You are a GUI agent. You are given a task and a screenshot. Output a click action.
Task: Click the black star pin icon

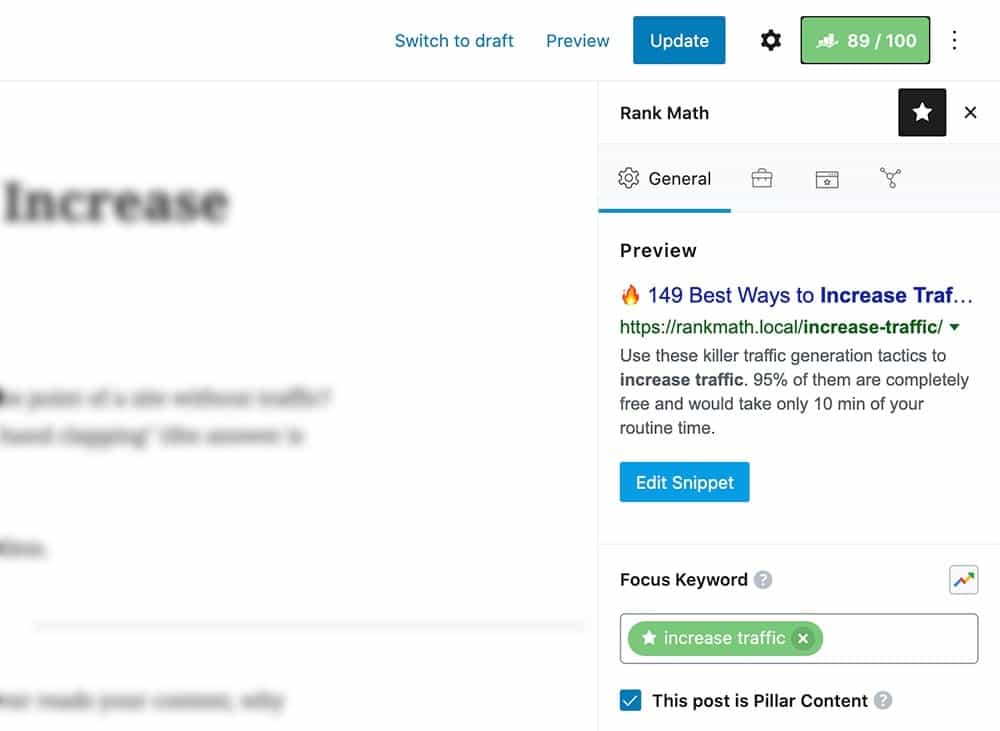tap(922, 113)
